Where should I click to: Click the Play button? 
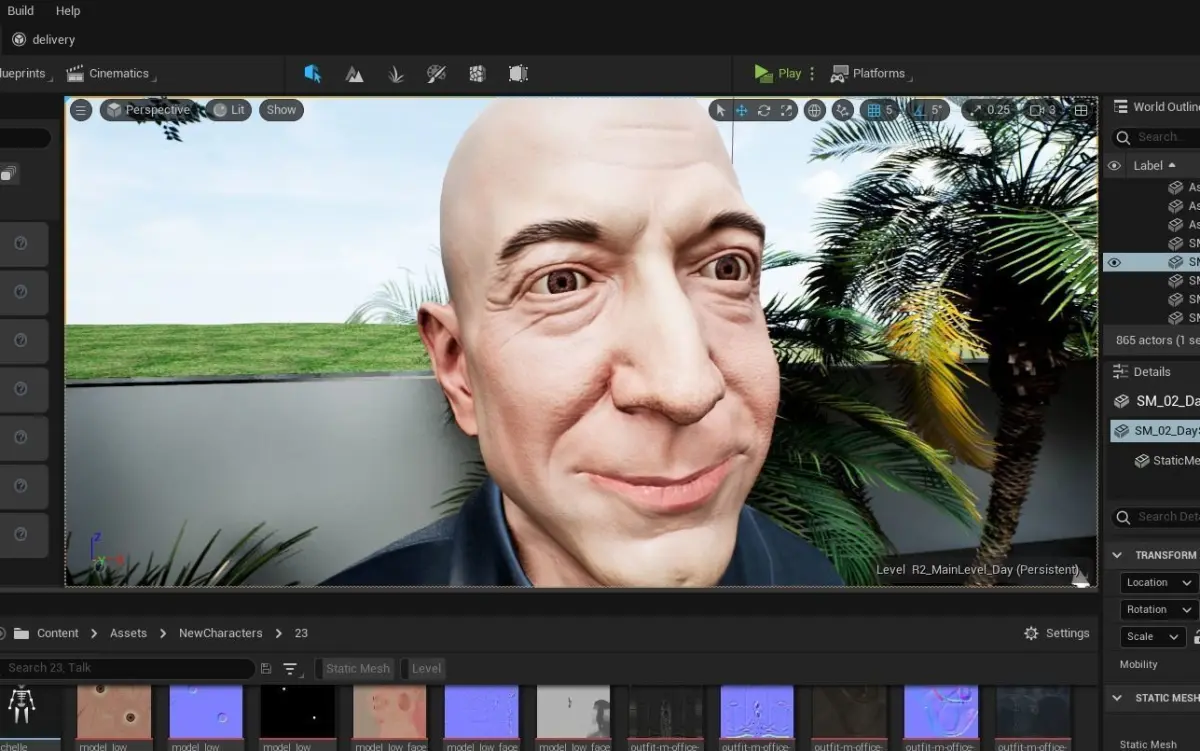click(778, 73)
